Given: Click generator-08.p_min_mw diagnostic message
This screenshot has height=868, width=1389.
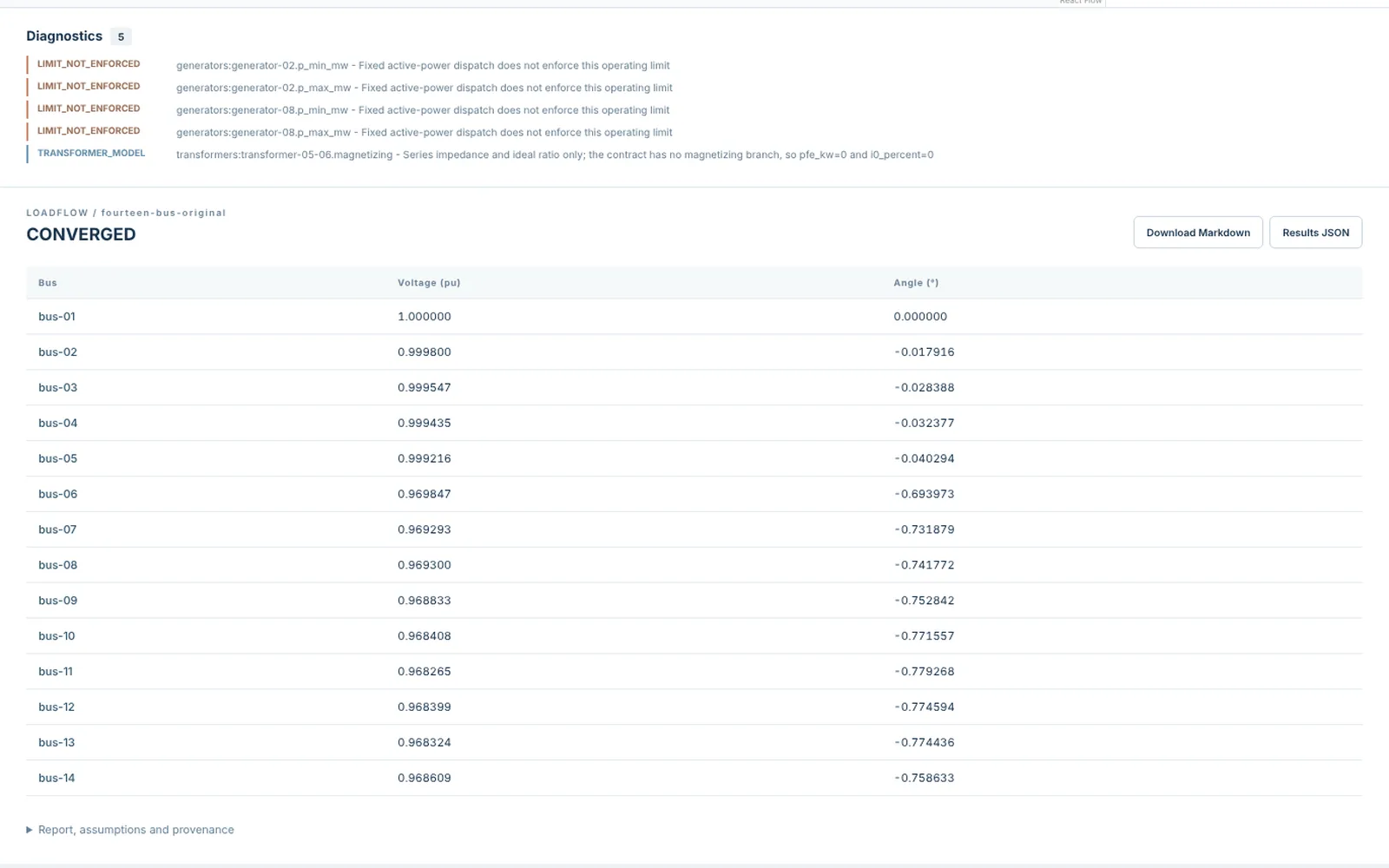Looking at the screenshot, I should [x=423, y=110].
